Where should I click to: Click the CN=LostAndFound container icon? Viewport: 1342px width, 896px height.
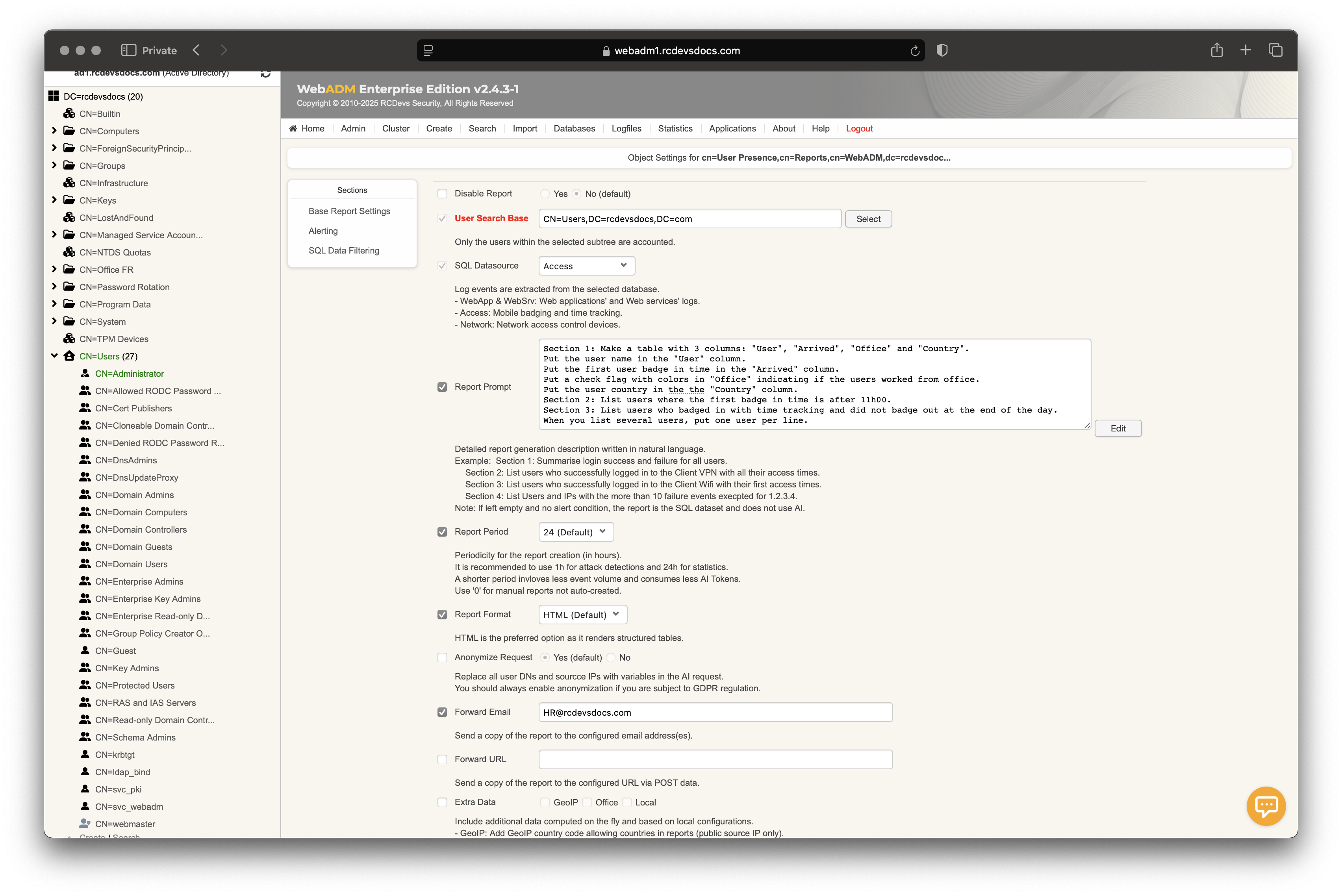[69, 217]
